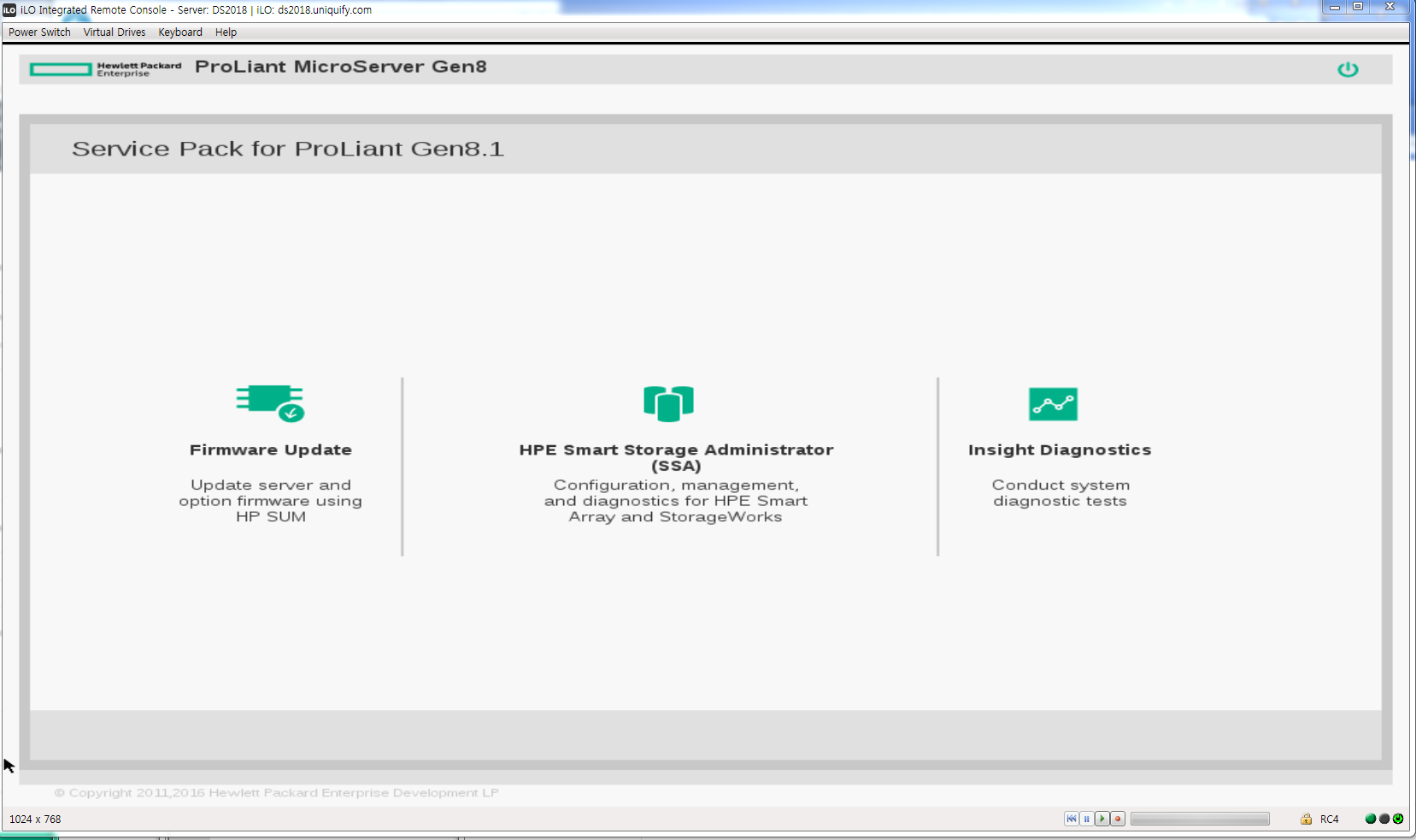1416x840 pixels.
Task: Click 'ProLiant MicroServer Gen8' title text
Action: (x=341, y=67)
